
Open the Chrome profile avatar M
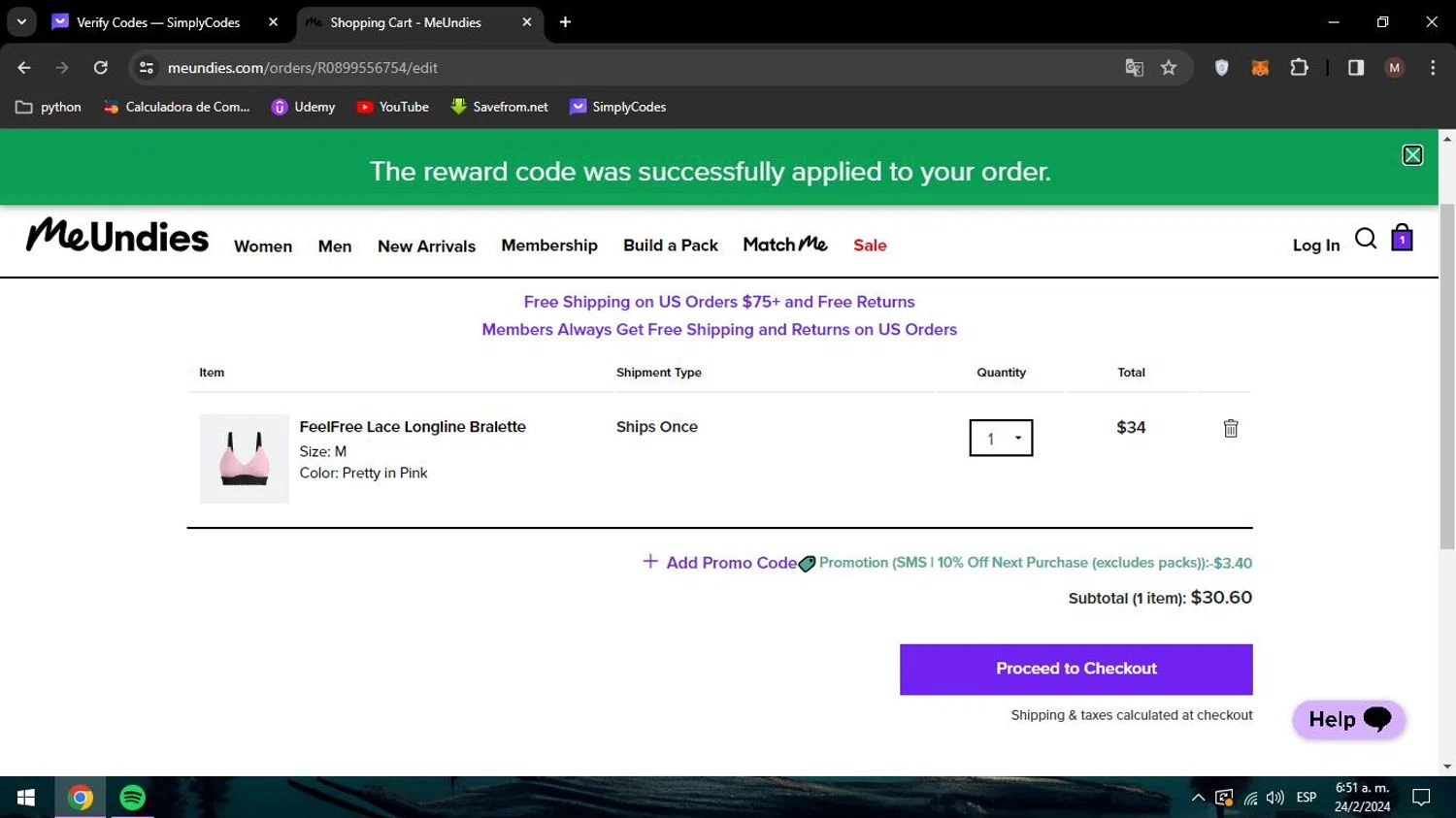click(x=1395, y=67)
